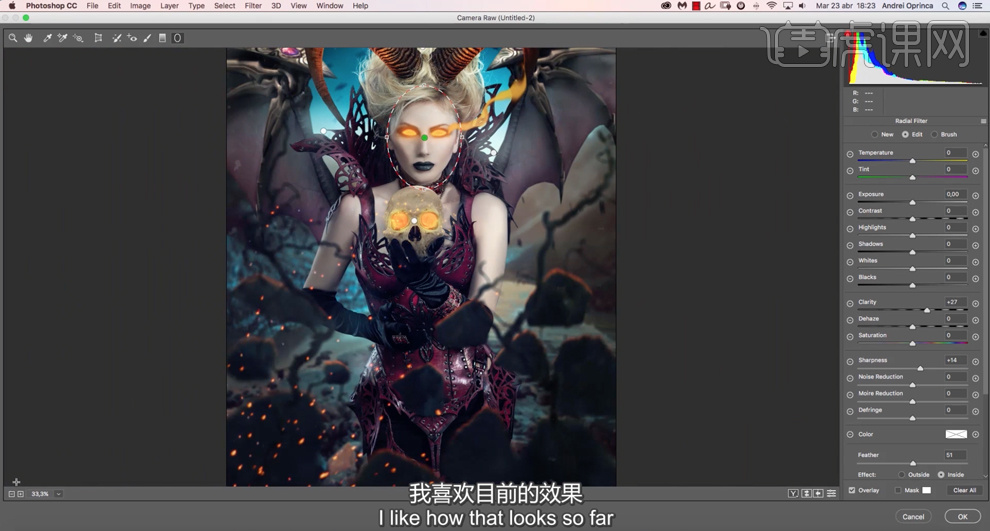The width and height of the screenshot is (990, 531).
Task: Select the Red Eye Removal tool
Action: click(132, 38)
